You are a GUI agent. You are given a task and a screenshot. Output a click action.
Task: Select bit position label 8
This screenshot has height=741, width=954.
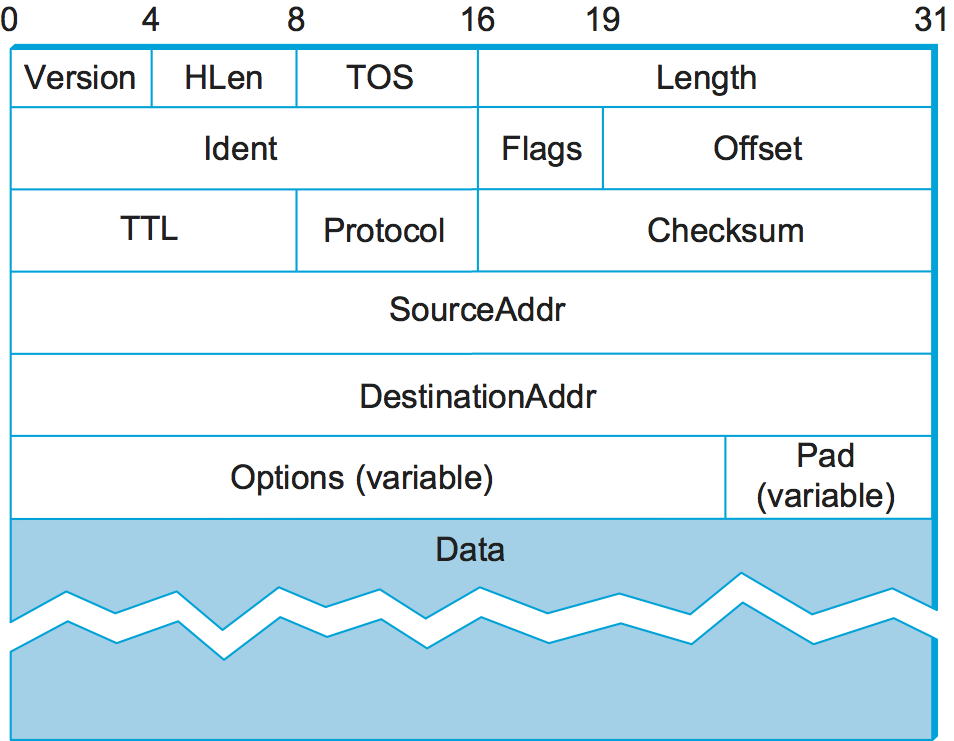click(x=296, y=21)
